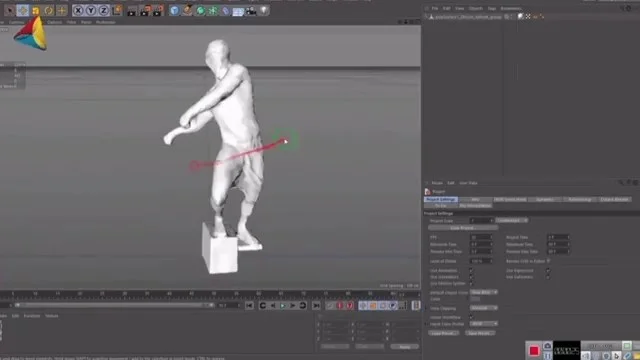
Task: Click the Save Preset button
Action: (x=480, y=333)
